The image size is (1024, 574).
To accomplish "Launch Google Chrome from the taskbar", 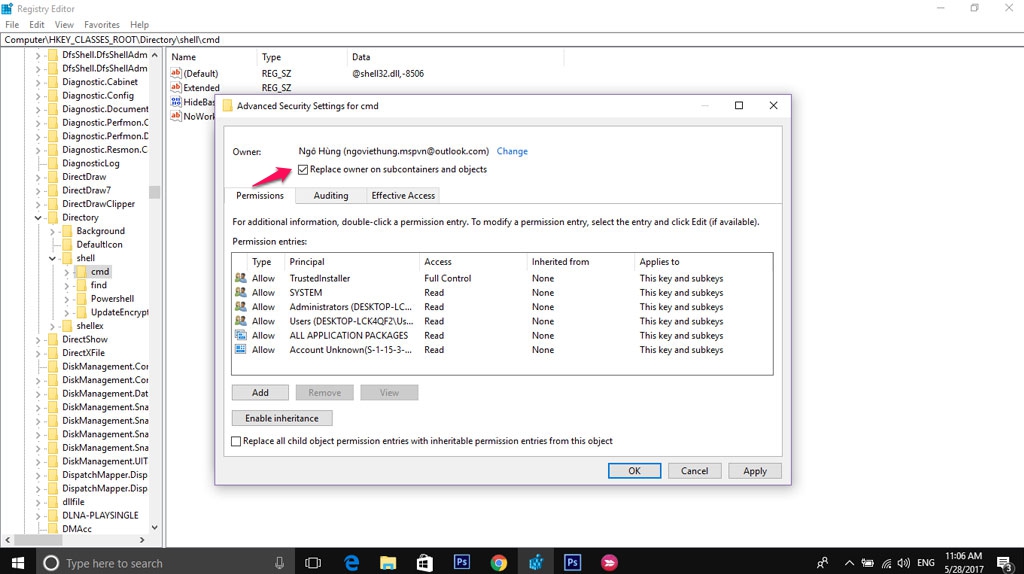I will click(x=499, y=563).
